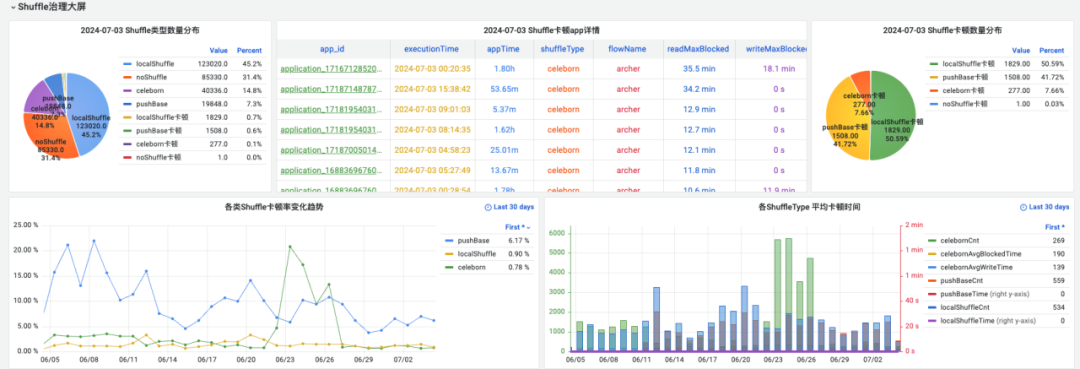
Task: Open the Shuffle卡顿app详情 panel title menu
Action: pos(541,30)
